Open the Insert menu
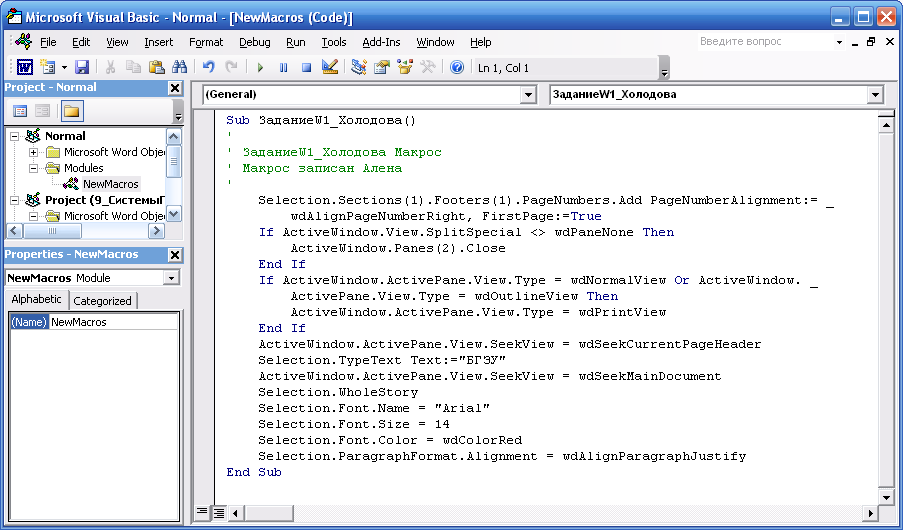Image resolution: width=903 pixels, height=530 pixels. [x=158, y=42]
